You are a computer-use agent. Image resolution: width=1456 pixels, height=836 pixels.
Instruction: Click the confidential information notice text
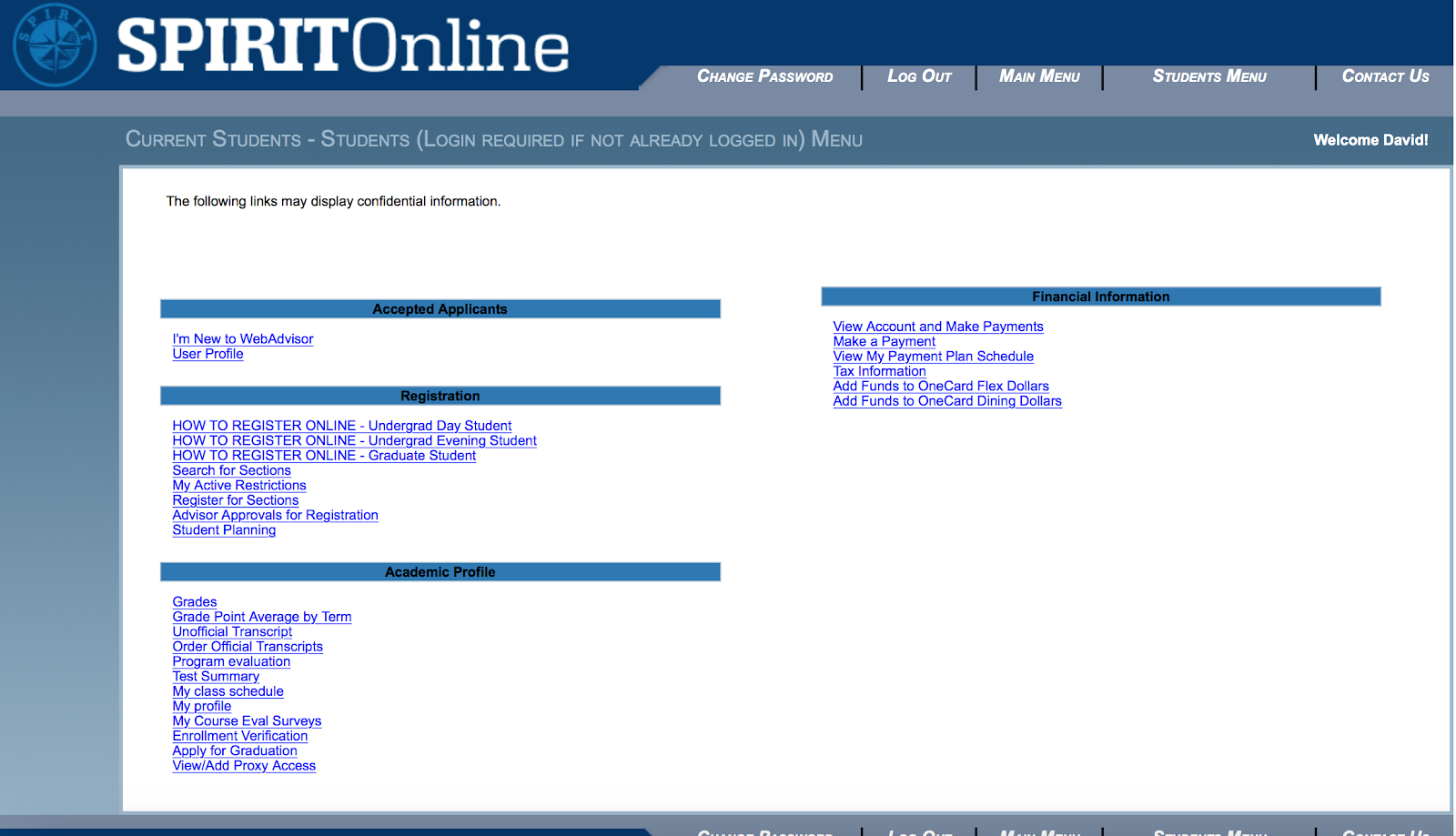coord(333,201)
